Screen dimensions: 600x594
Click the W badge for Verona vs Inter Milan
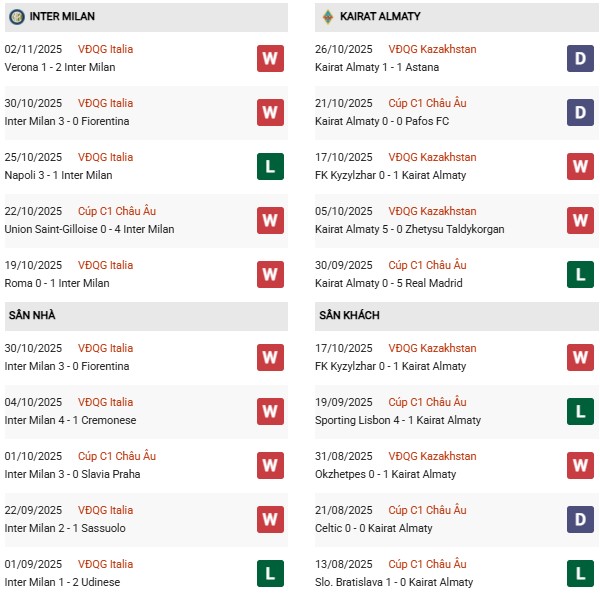tap(270, 58)
